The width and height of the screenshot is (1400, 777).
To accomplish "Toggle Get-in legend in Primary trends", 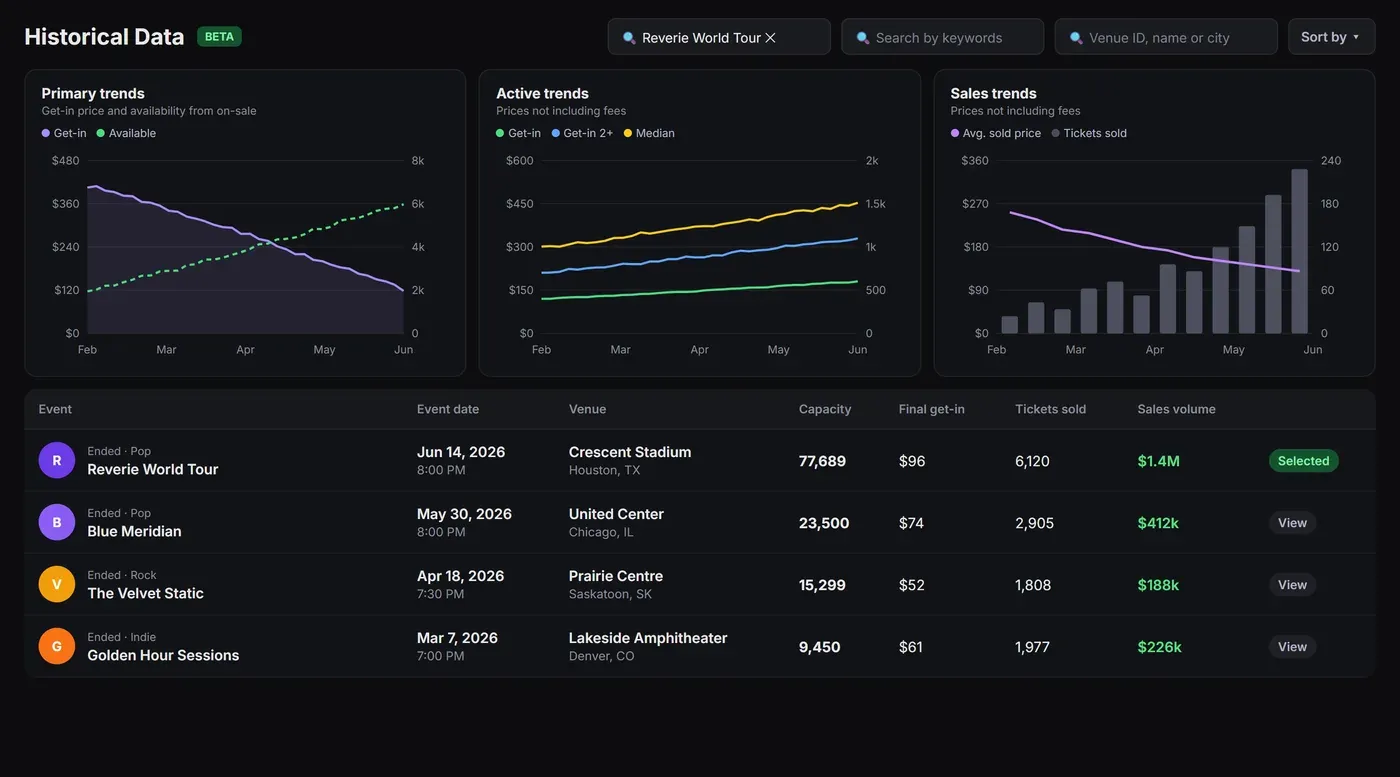I will pos(64,133).
